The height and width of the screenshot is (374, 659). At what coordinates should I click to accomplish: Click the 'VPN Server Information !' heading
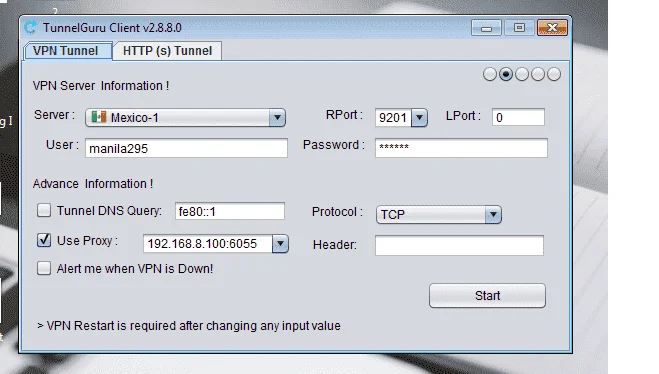pos(101,86)
